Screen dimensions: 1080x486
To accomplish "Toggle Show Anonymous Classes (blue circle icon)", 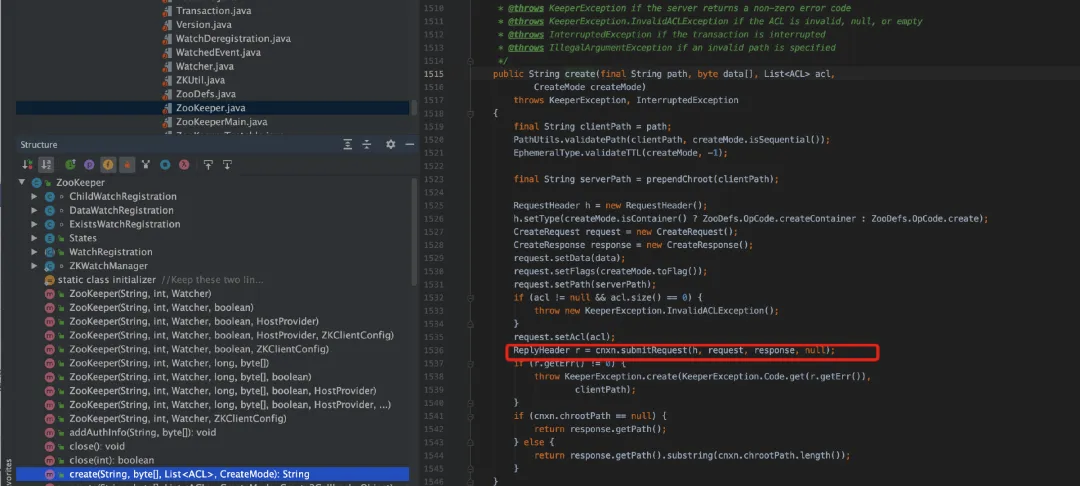I will click(x=165, y=165).
